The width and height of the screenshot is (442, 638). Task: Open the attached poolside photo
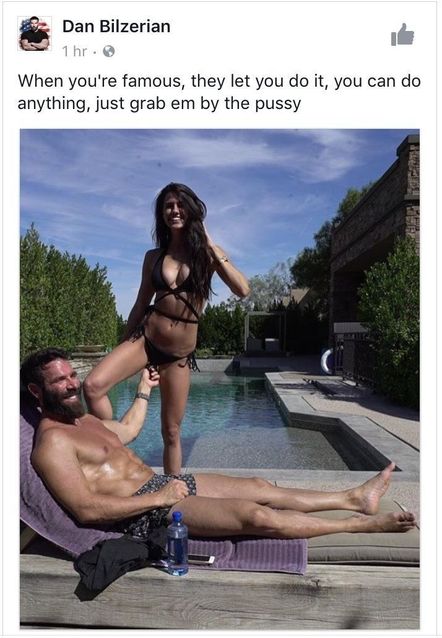pos(220,379)
